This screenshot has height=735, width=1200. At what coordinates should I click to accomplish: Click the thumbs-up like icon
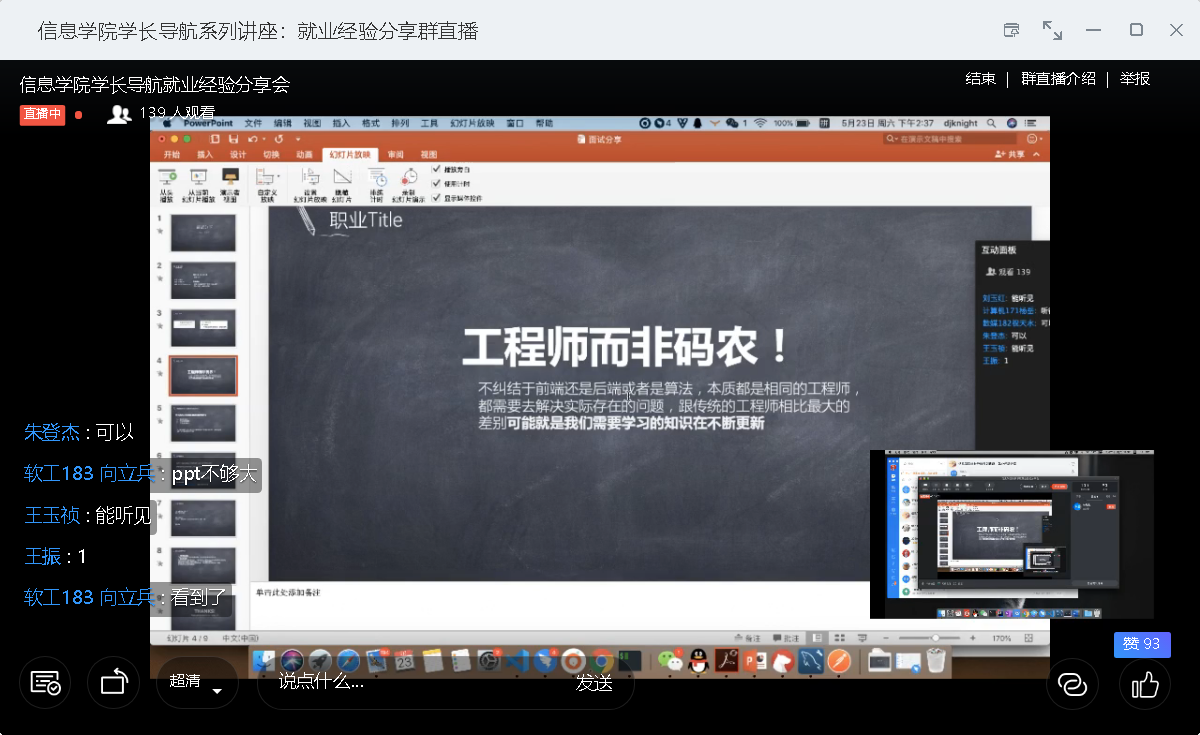click(x=1144, y=684)
